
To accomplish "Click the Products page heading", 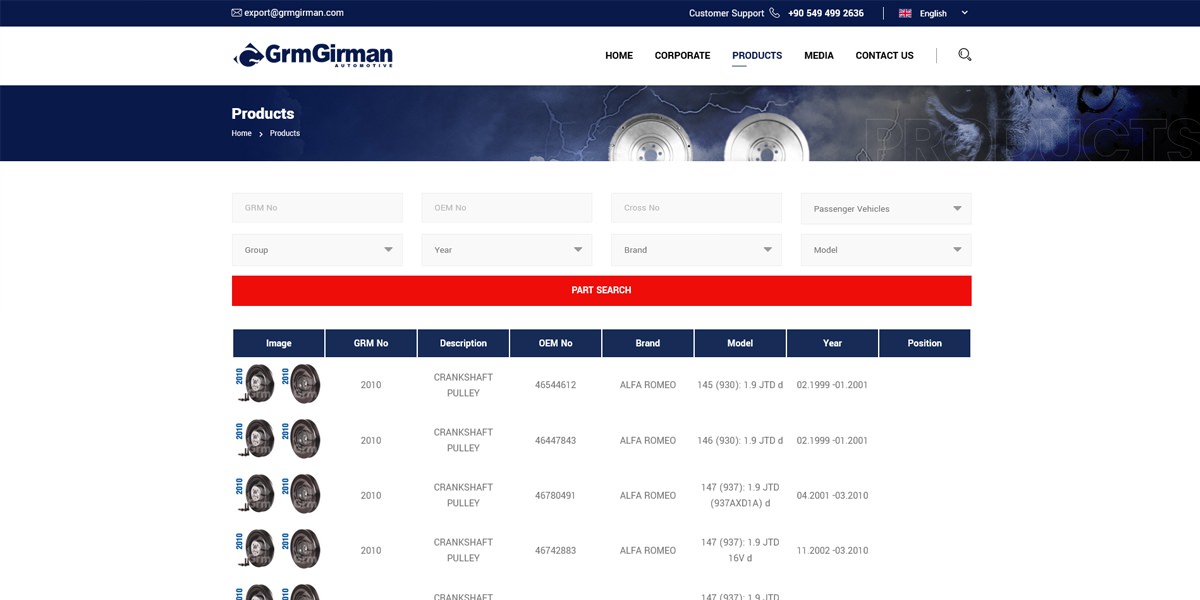I will (x=263, y=113).
